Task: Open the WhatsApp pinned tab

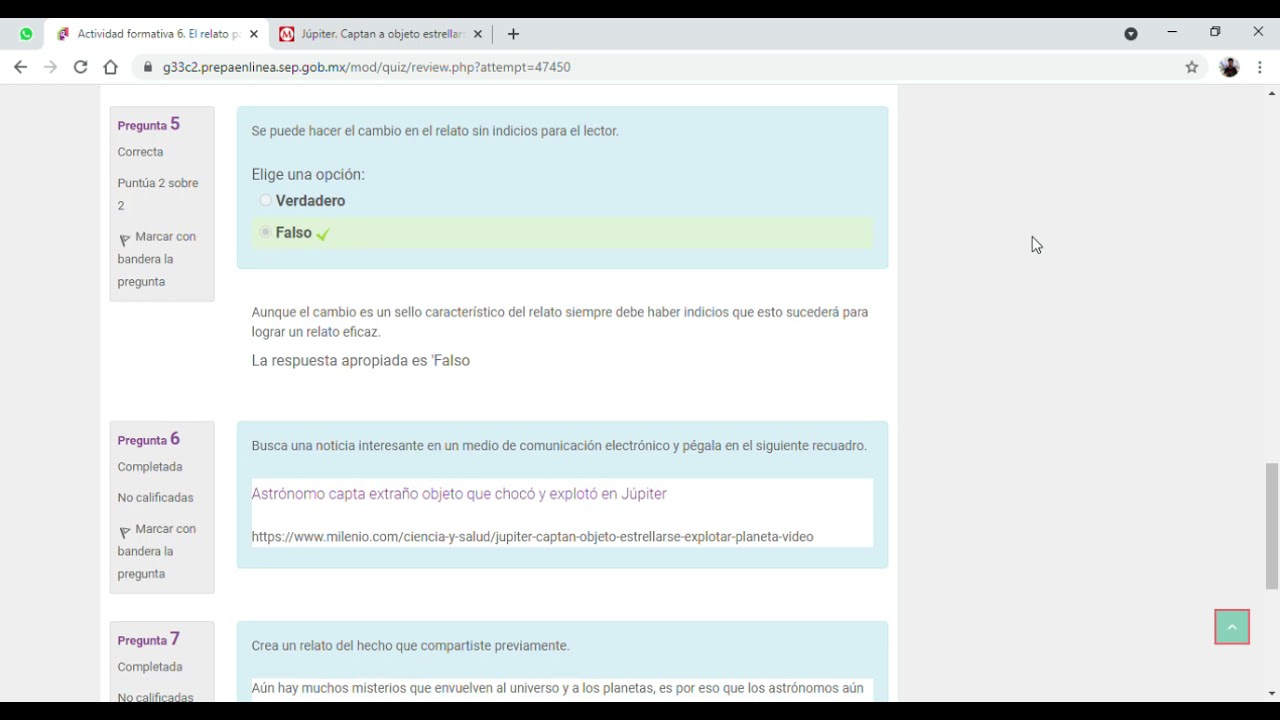Action: (26, 34)
